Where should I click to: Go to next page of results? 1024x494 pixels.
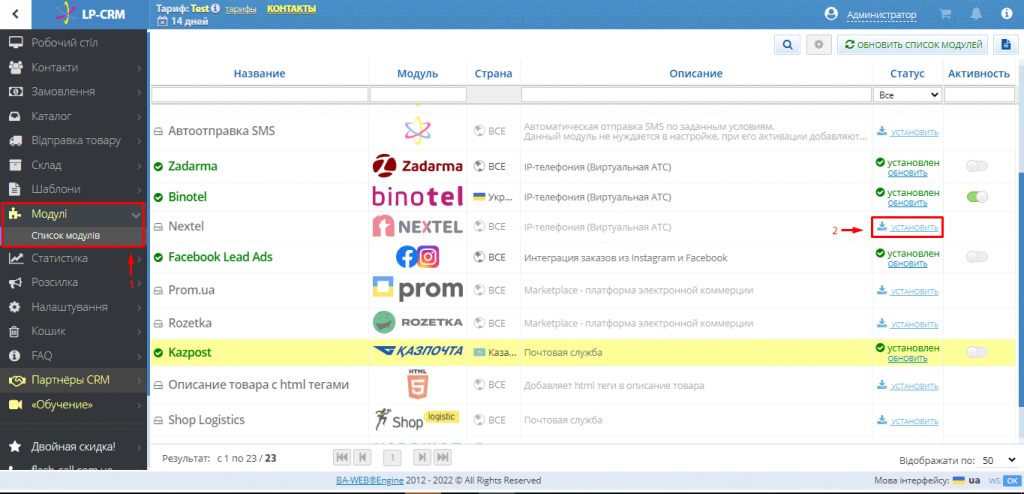coord(423,457)
